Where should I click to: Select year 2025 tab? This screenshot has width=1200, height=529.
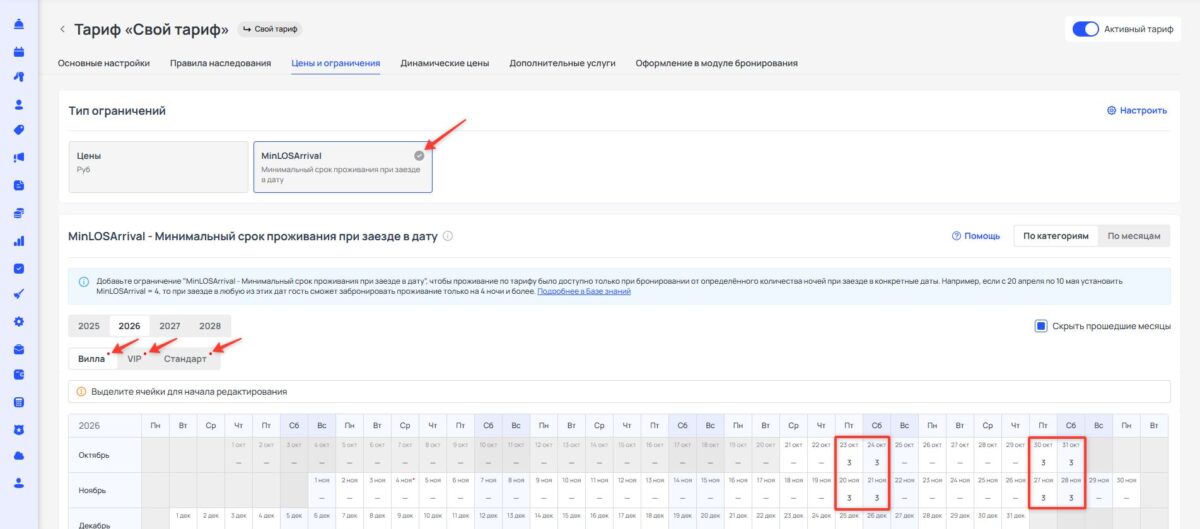[89, 326]
